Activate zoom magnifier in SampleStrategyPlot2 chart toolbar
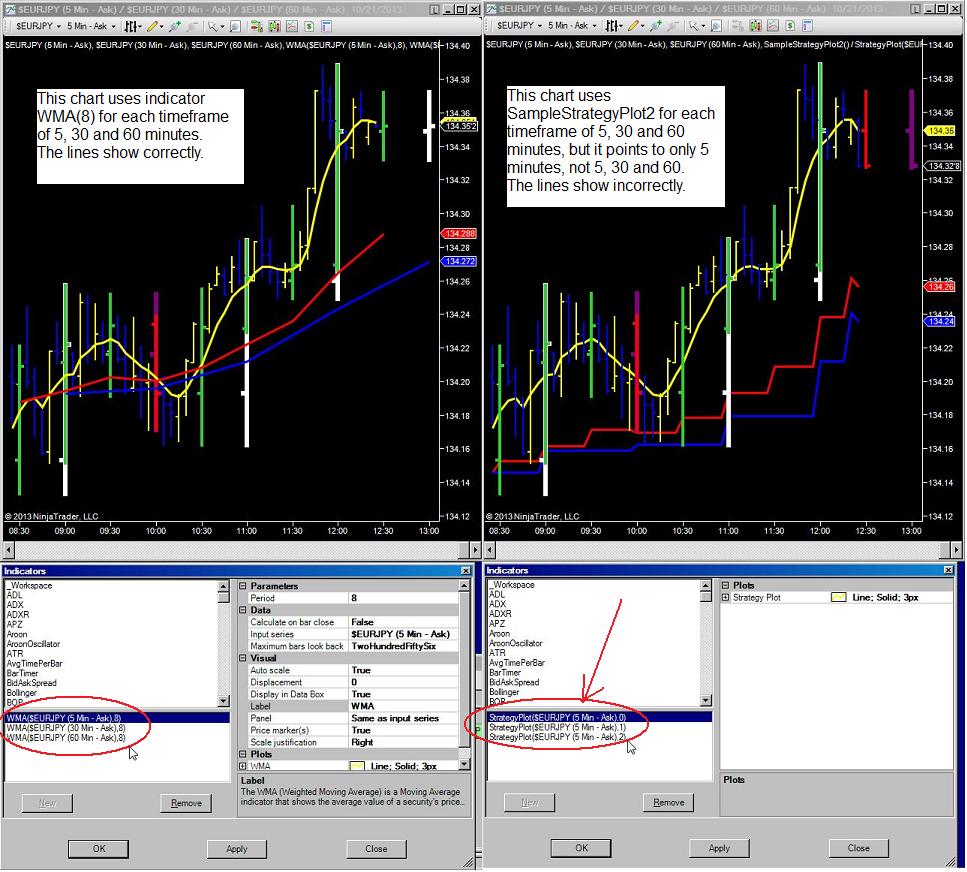The width and height of the screenshot is (967, 872). tap(716, 26)
